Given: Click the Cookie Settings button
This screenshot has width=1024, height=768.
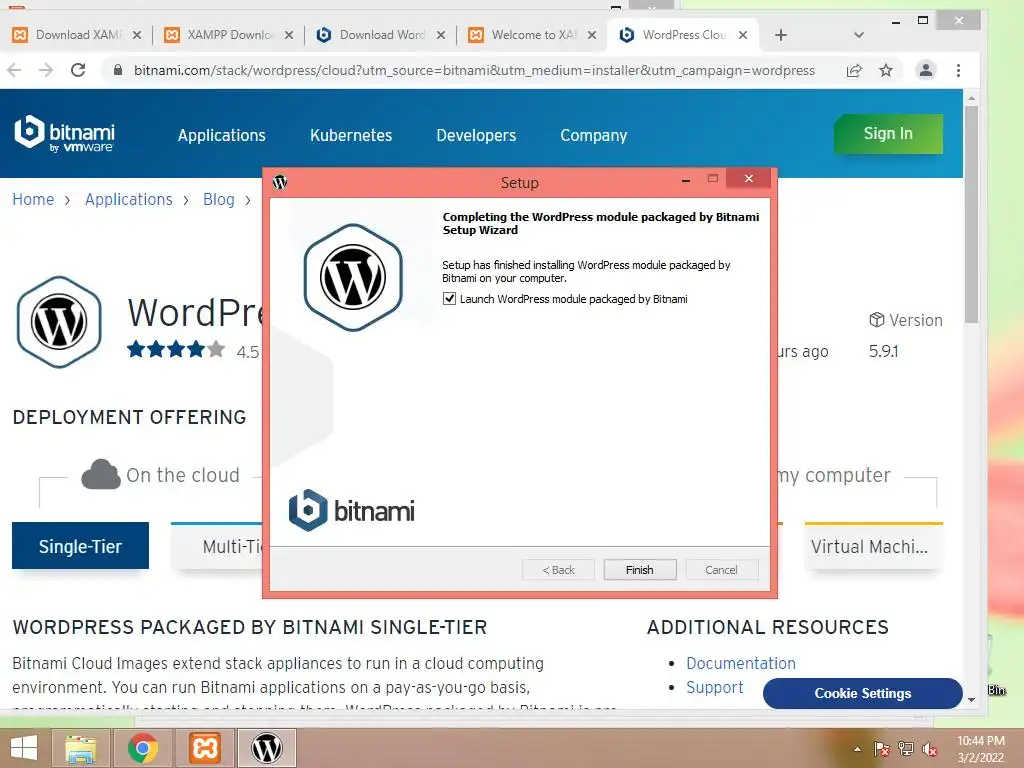Looking at the screenshot, I should (x=862, y=693).
